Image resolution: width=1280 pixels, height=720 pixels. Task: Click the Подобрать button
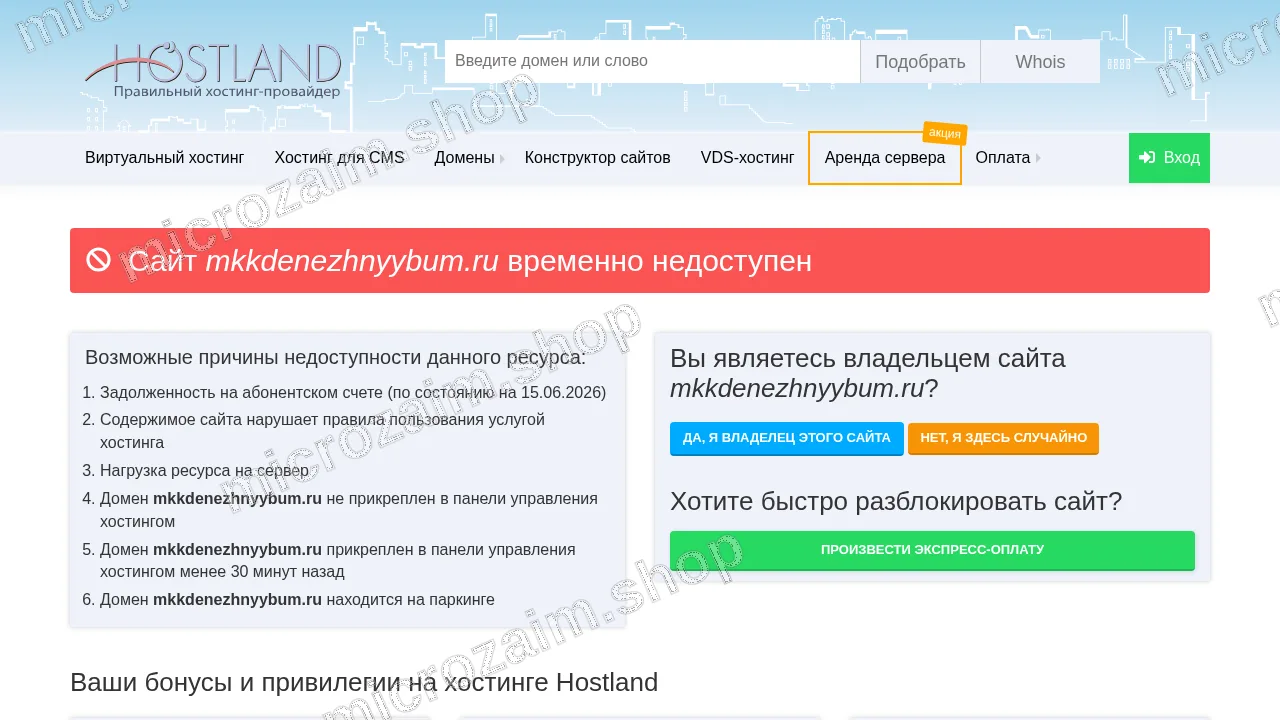(x=920, y=61)
